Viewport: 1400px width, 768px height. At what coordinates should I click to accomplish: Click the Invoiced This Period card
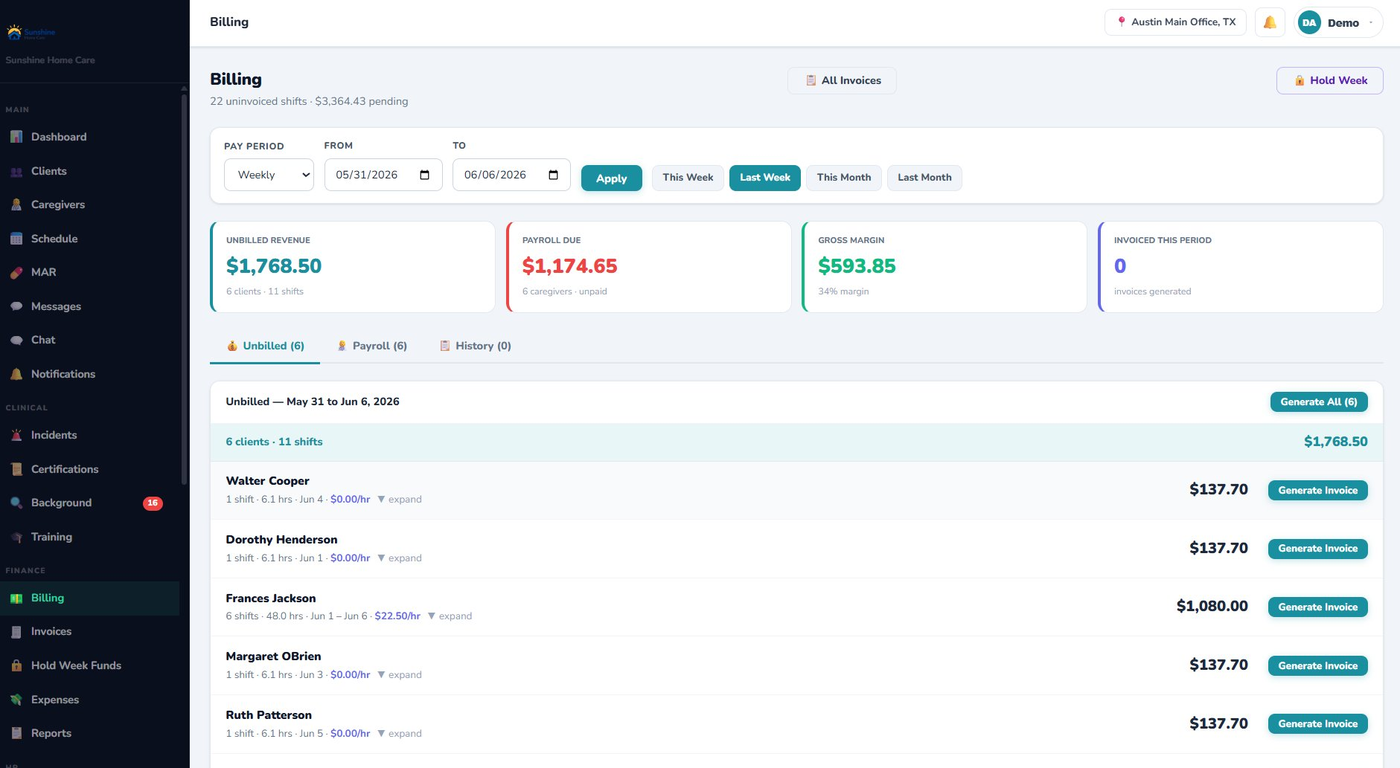point(1240,267)
